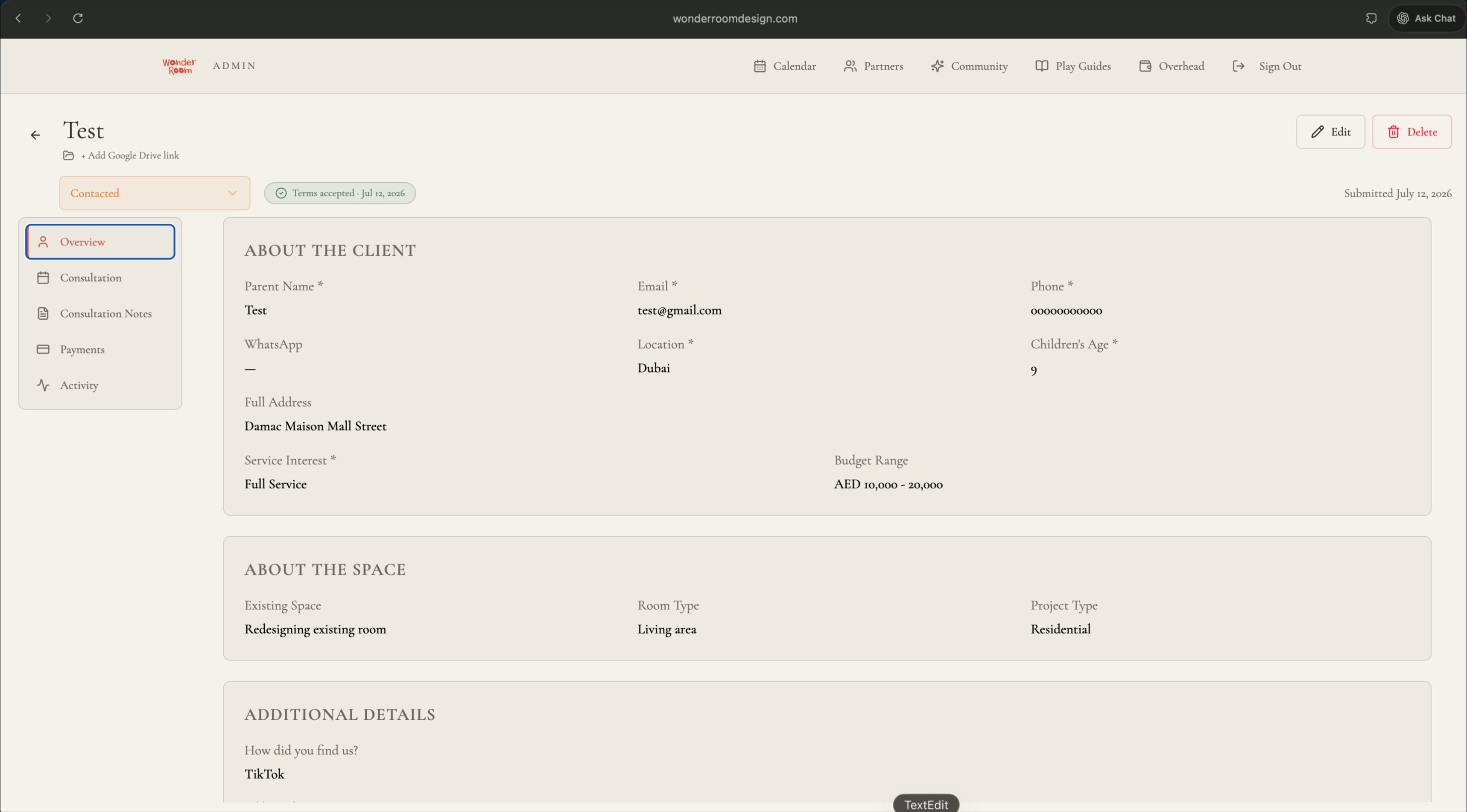Click budget AED 10,000 - 20,000
The height and width of the screenshot is (812, 1467).
(x=888, y=485)
